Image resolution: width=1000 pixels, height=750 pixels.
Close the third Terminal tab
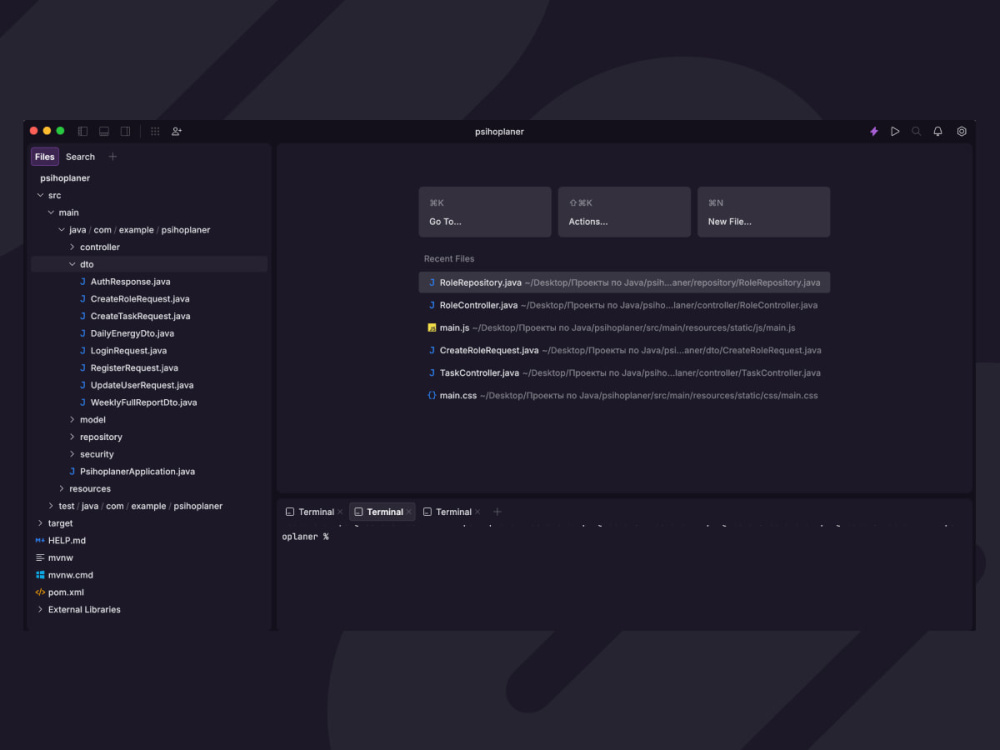(x=478, y=511)
